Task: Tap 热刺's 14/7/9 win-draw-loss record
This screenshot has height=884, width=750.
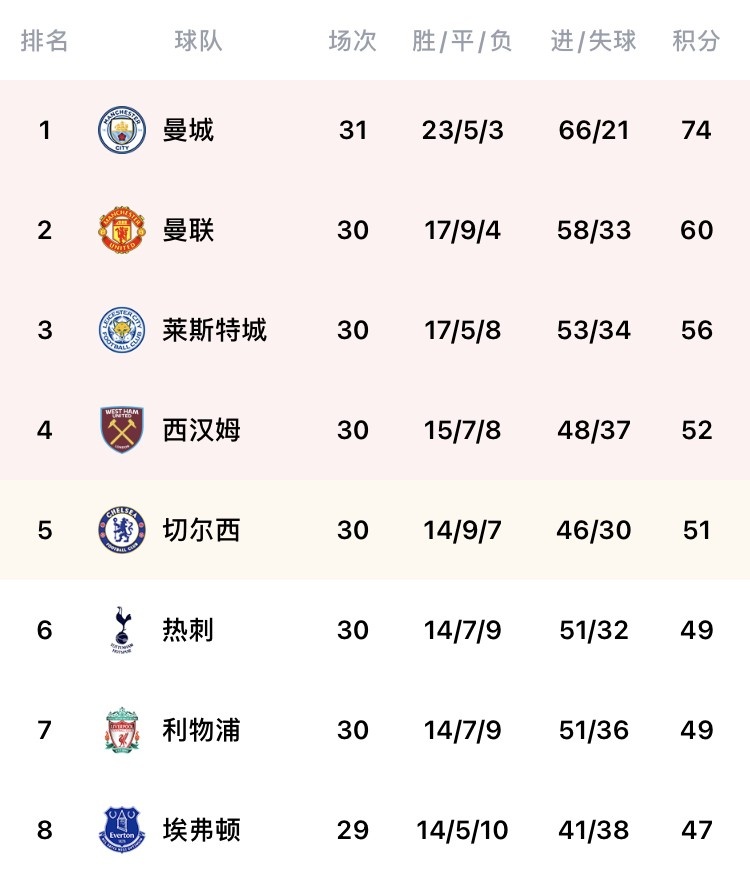Action: coord(462,630)
